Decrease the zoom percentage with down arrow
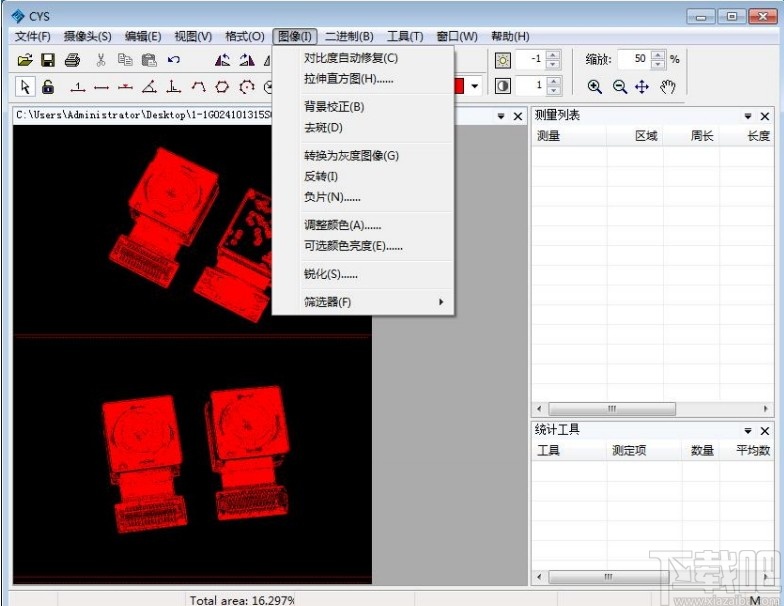784x606 pixels. 658,64
